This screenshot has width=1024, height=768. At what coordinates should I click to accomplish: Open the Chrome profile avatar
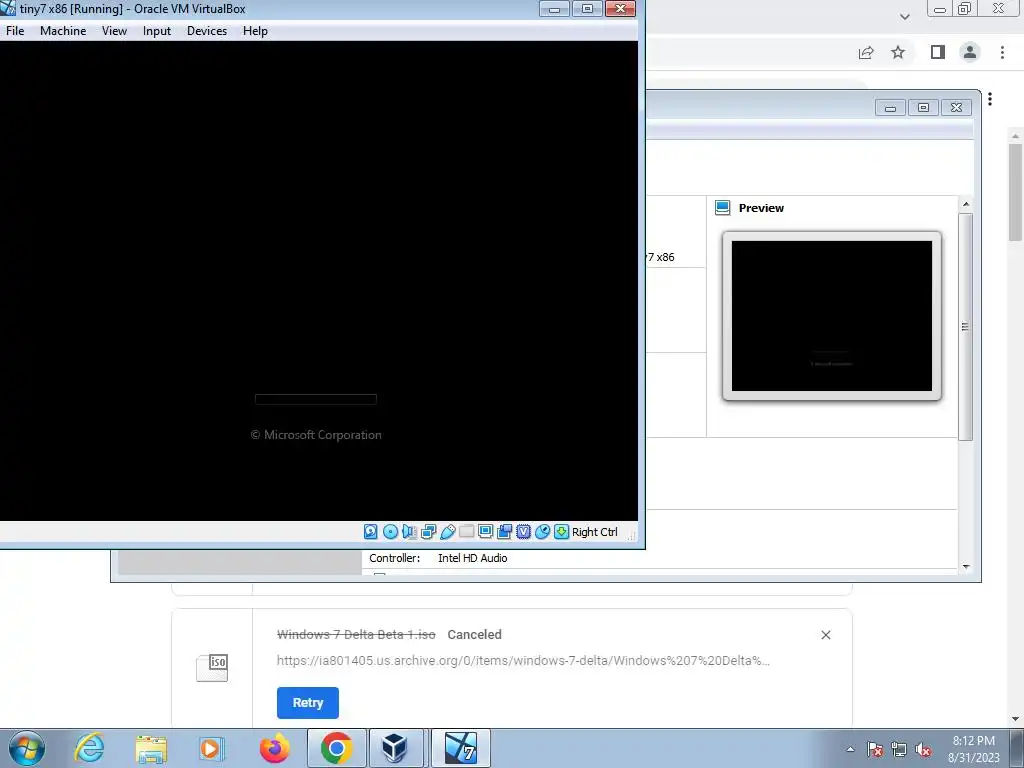970,52
